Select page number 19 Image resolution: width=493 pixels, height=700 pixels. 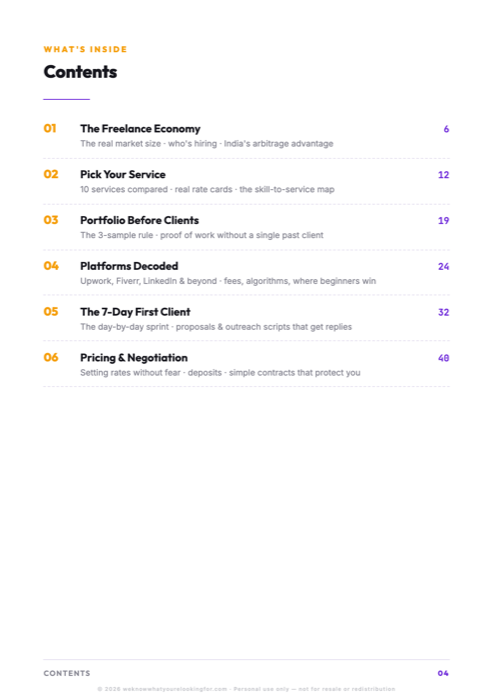443,221
